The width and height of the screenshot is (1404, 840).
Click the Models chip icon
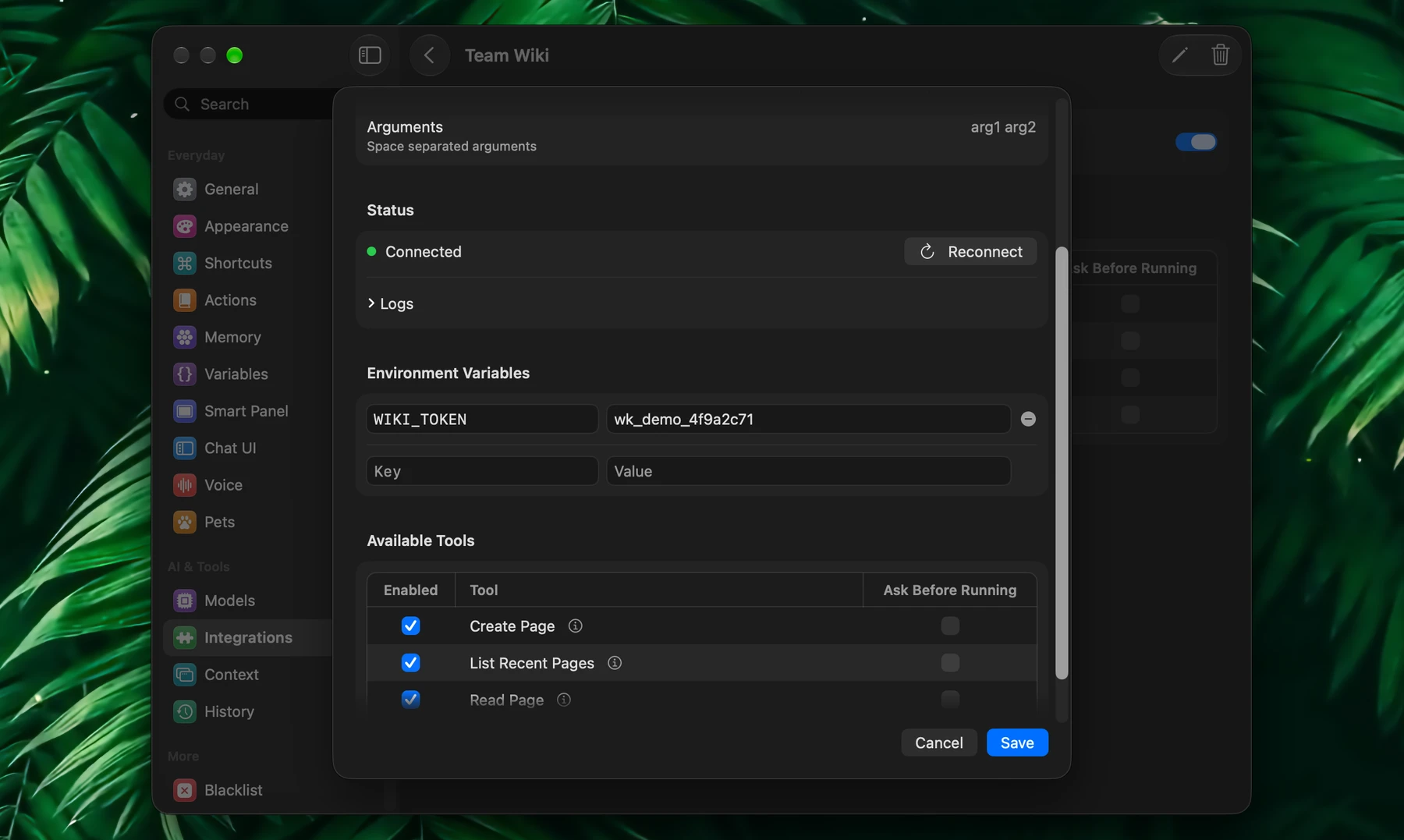pyautogui.click(x=185, y=601)
